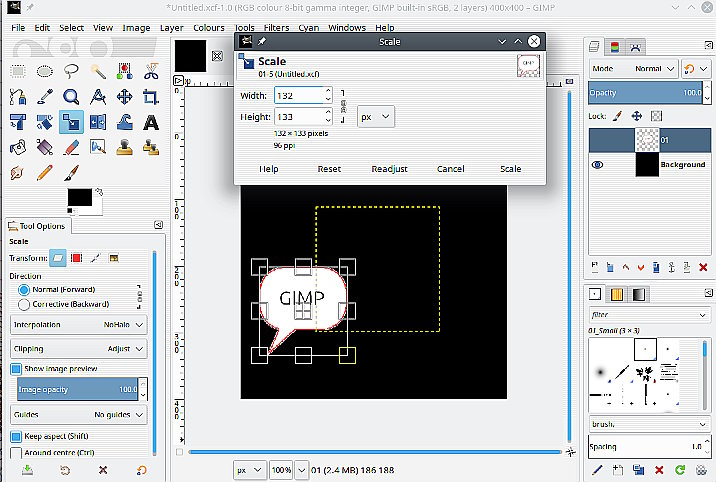Choose the Text tool
Screen dimensions: 716x482
click(x=151, y=123)
